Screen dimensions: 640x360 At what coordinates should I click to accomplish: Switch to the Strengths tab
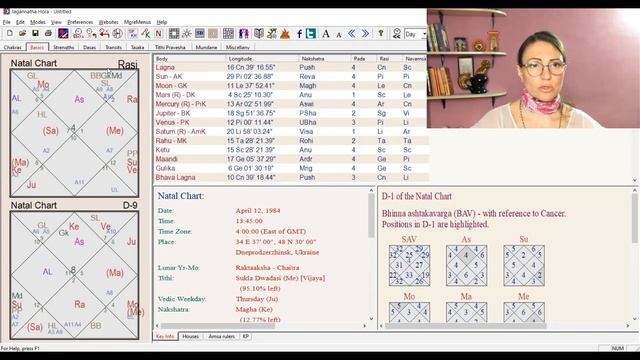[64, 47]
